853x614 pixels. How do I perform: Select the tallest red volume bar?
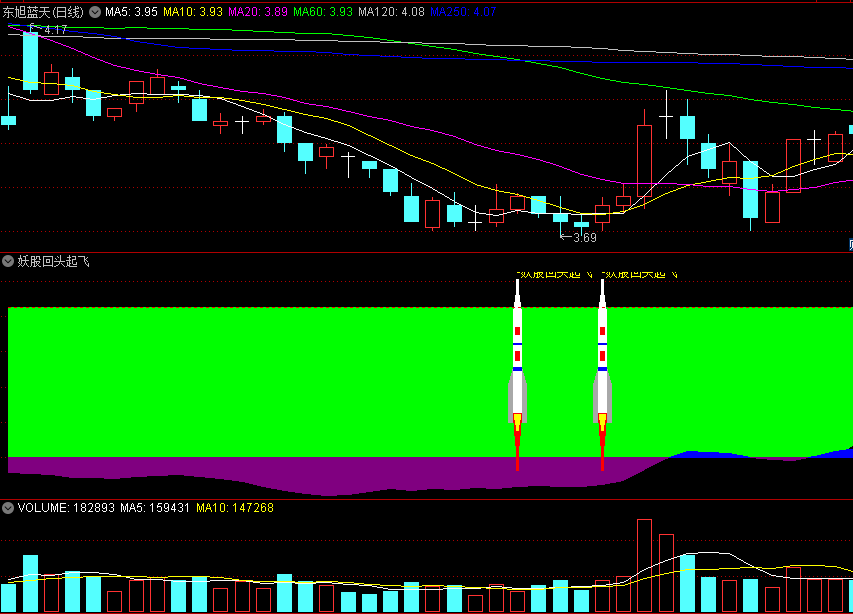tap(644, 566)
